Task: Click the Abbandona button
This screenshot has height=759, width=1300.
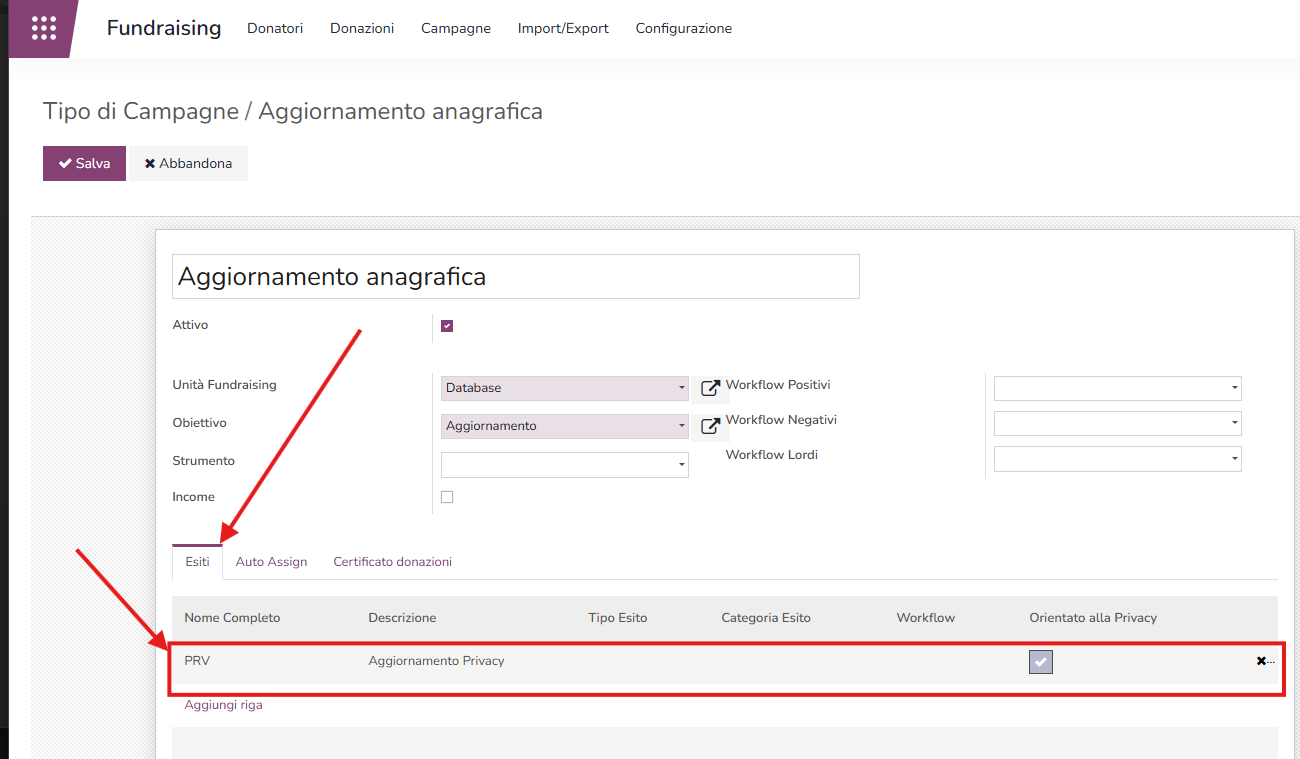Action: click(x=188, y=163)
